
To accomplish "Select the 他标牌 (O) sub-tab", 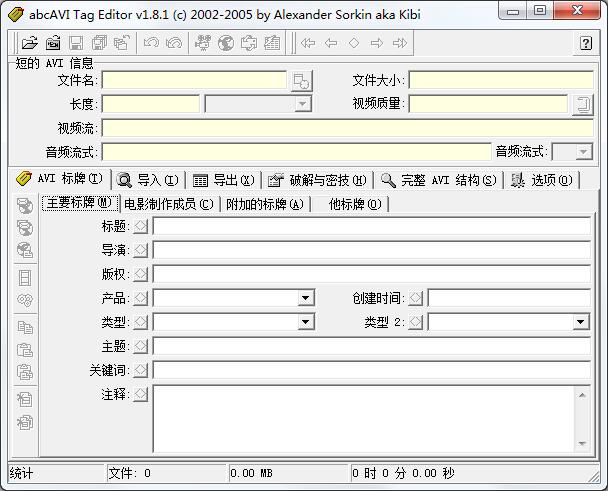I will click(x=350, y=204).
